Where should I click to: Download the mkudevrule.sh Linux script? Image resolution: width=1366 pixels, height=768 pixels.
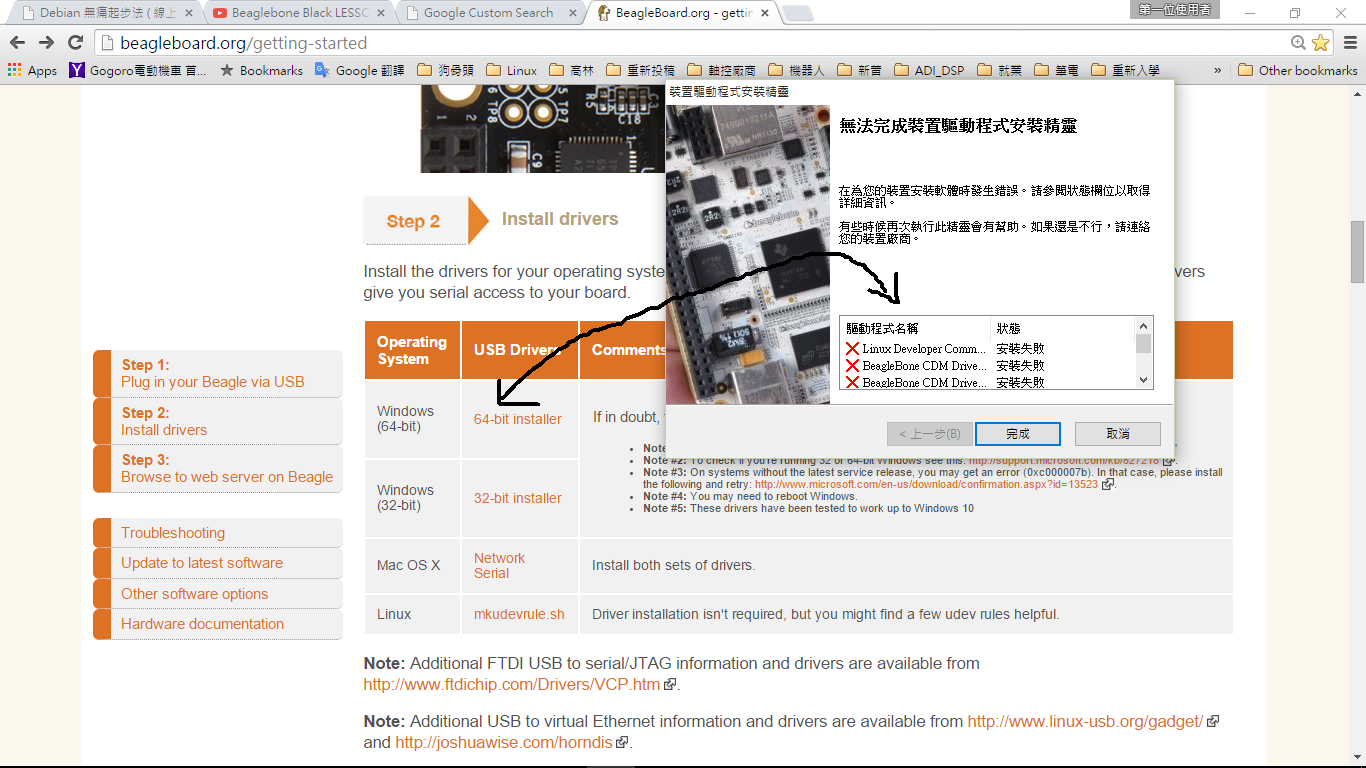[x=519, y=614]
